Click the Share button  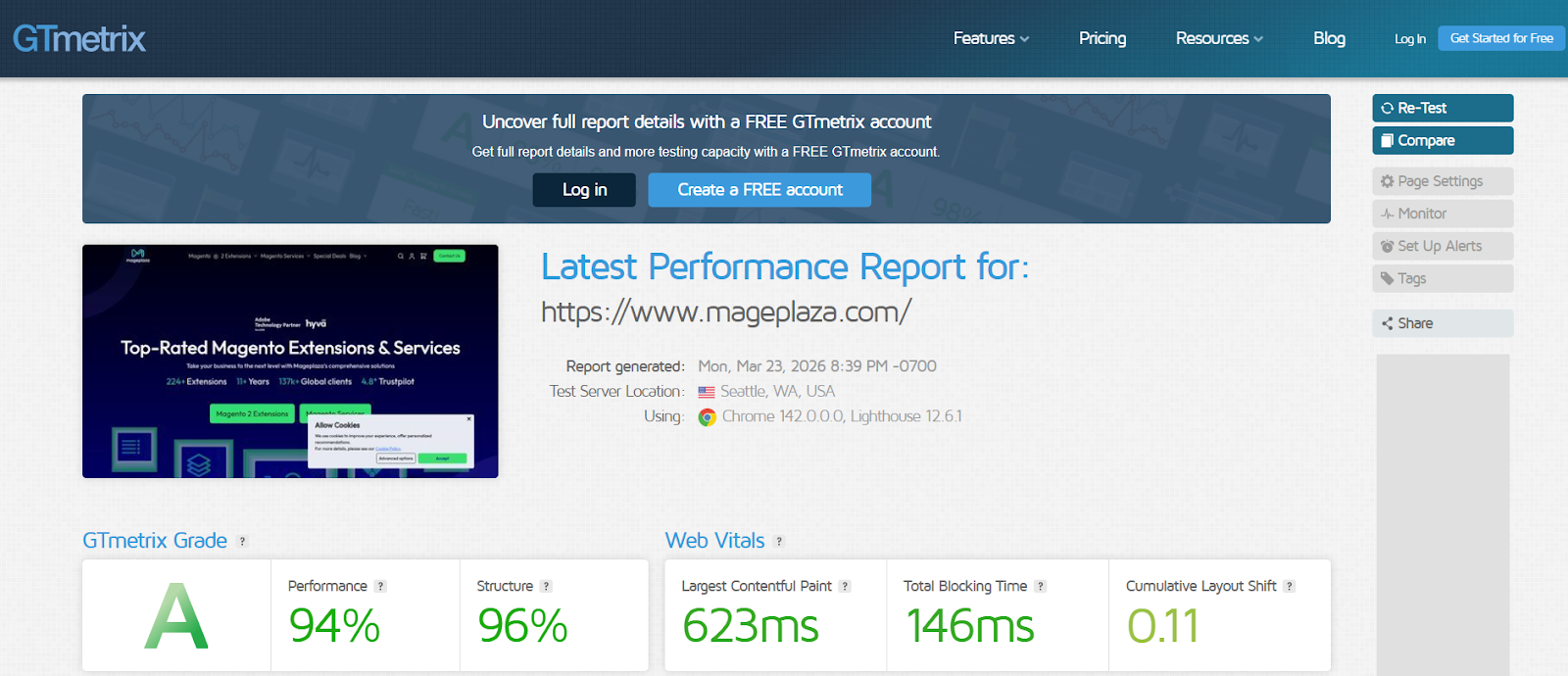pos(1443,323)
